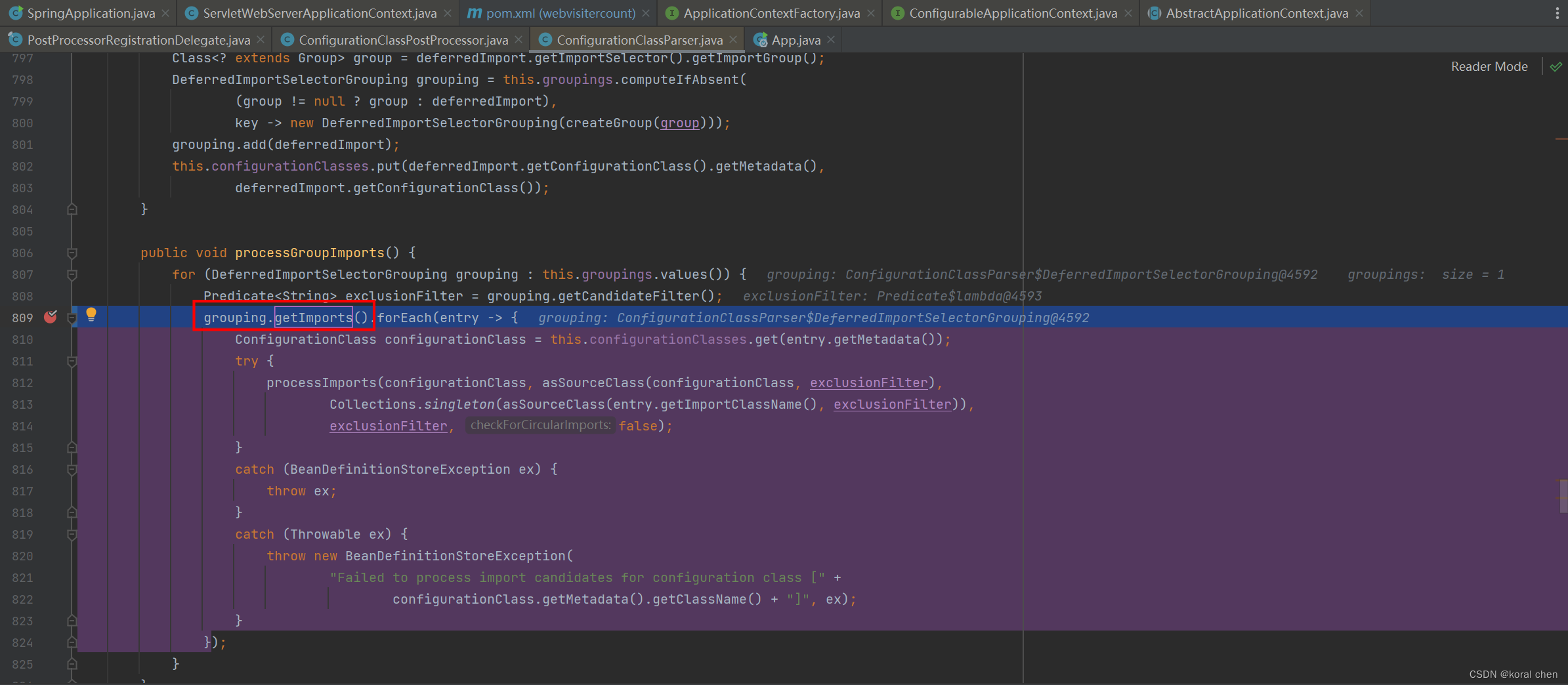
Task: Collapse the lambda fold marker at line 809
Action: pos(72,318)
